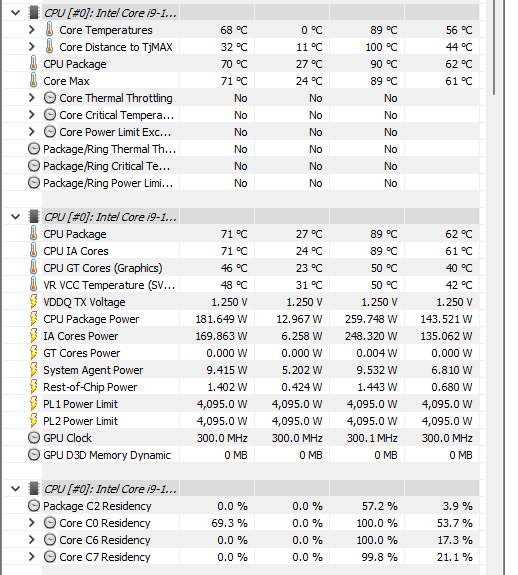Expand the Core C0 Residency row
The width and height of the screenshot is (518, 575).
(32, 523)
